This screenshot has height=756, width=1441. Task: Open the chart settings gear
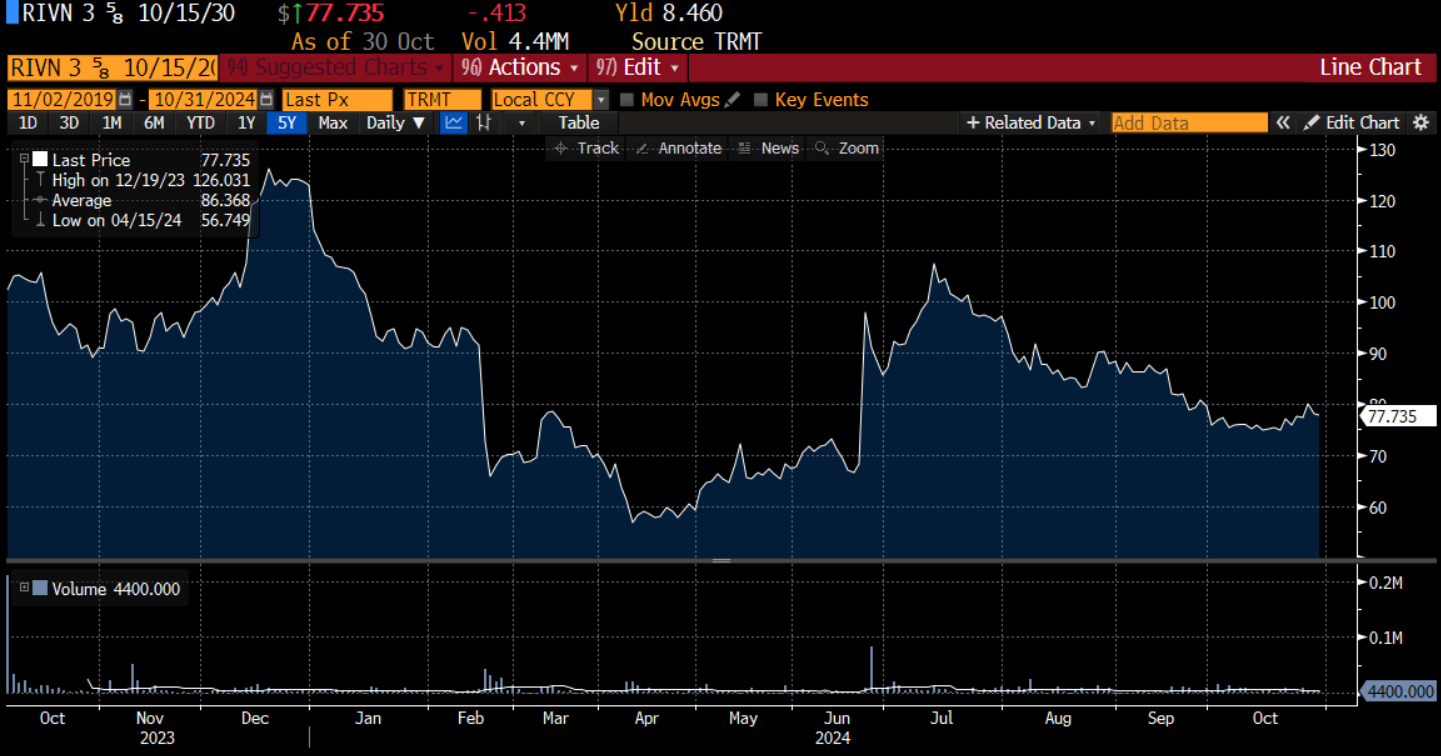pyautogui.click(x=1421, y=122)
